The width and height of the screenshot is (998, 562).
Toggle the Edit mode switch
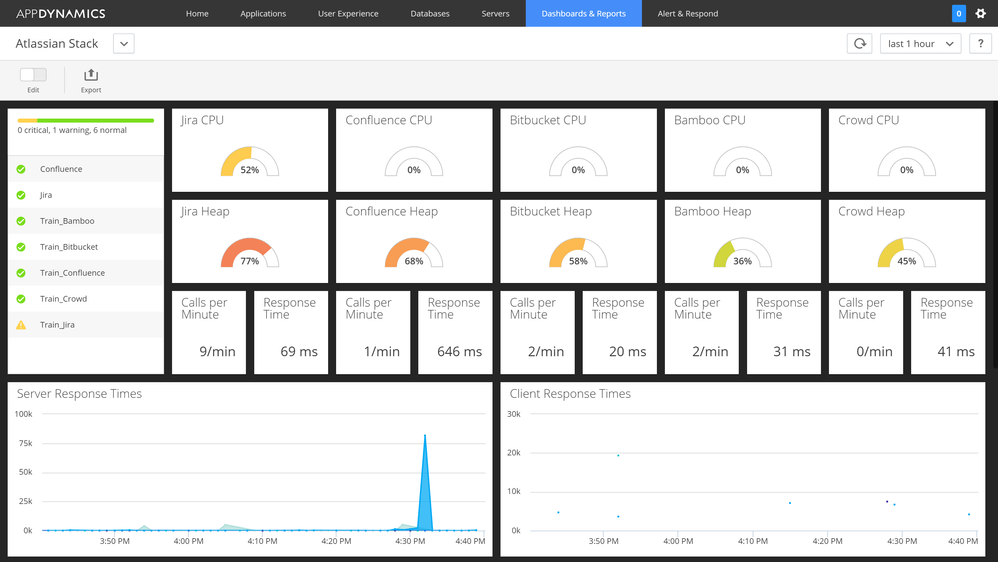tap(33, 74)
